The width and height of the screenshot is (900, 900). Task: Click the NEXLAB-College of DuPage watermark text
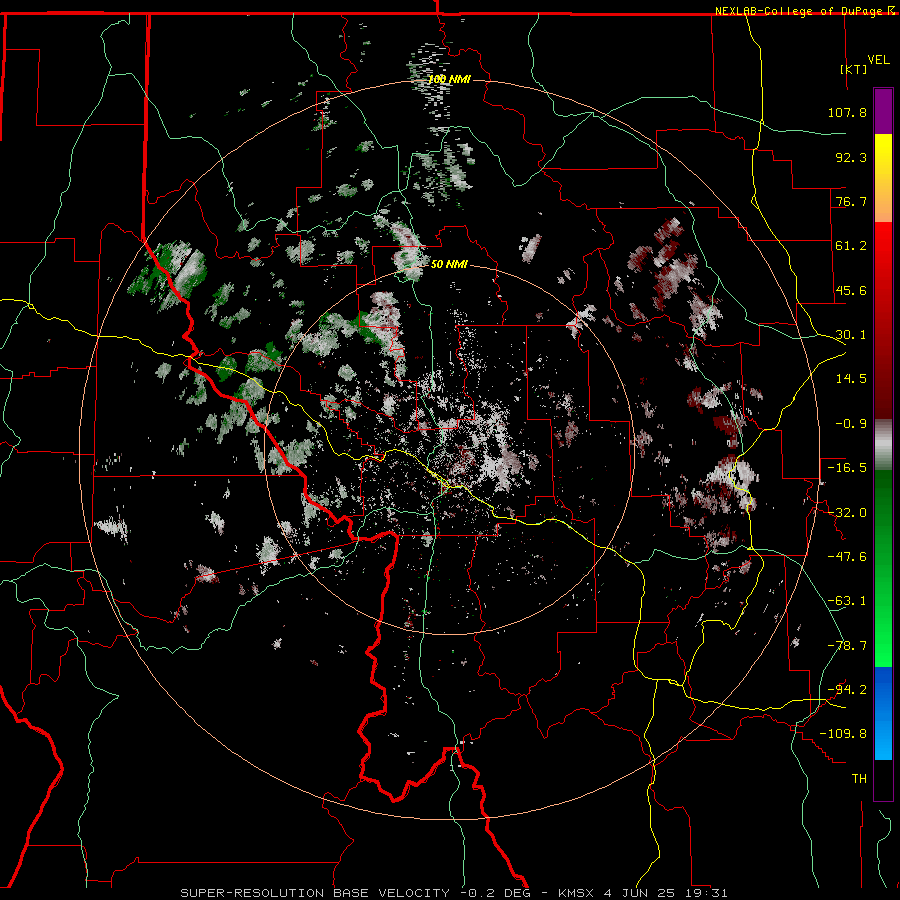(805, 11)
